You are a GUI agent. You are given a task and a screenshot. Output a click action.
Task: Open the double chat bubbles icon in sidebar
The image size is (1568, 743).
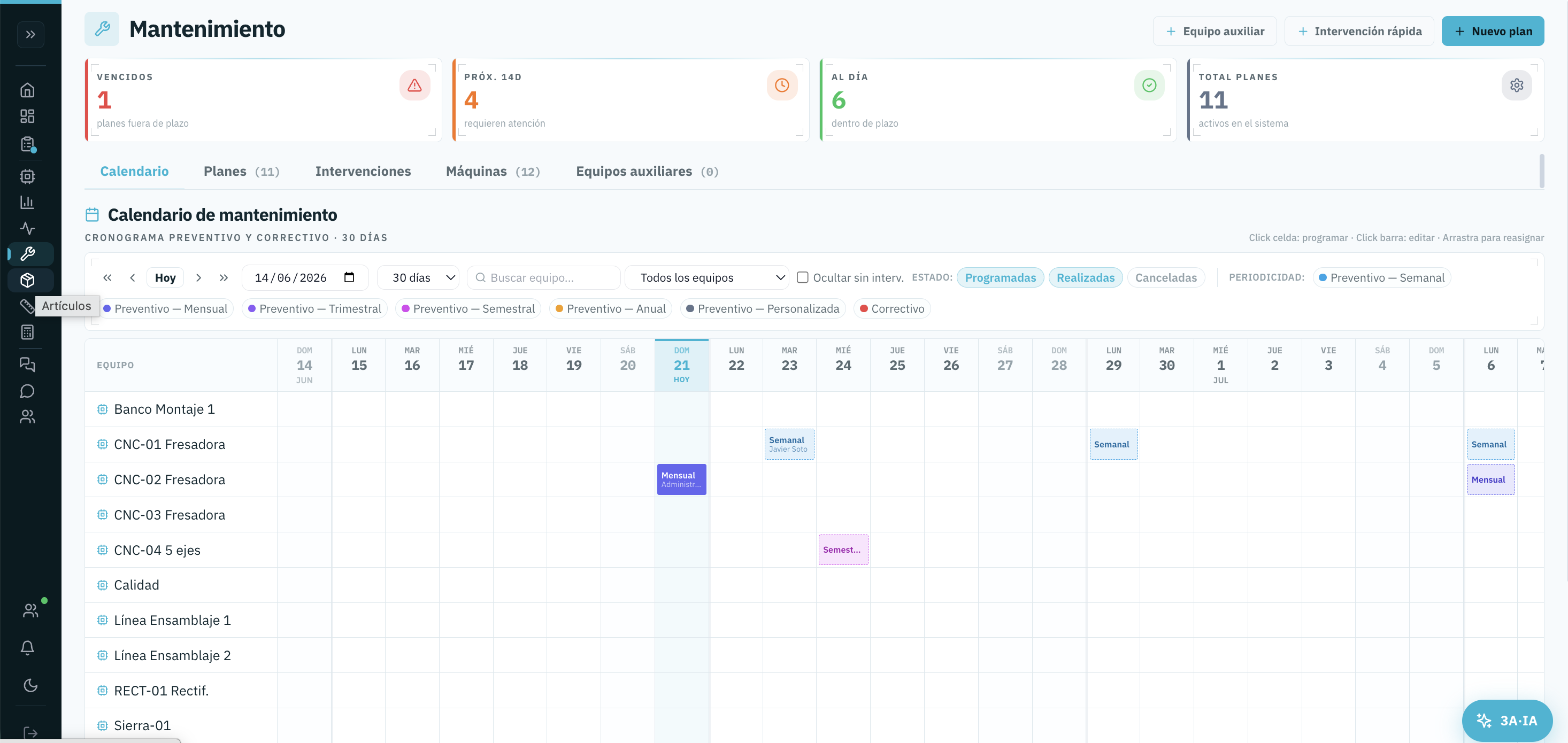[27, 365]
